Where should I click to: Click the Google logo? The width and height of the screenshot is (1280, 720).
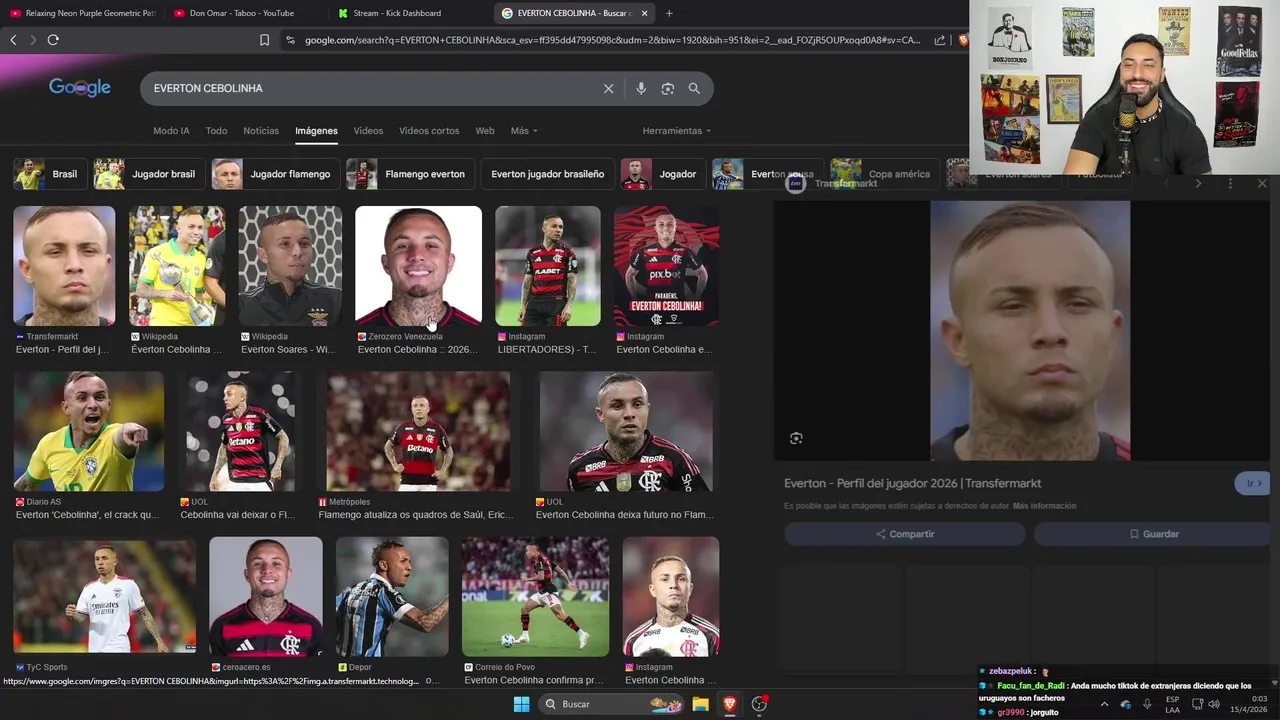point(80,88)
